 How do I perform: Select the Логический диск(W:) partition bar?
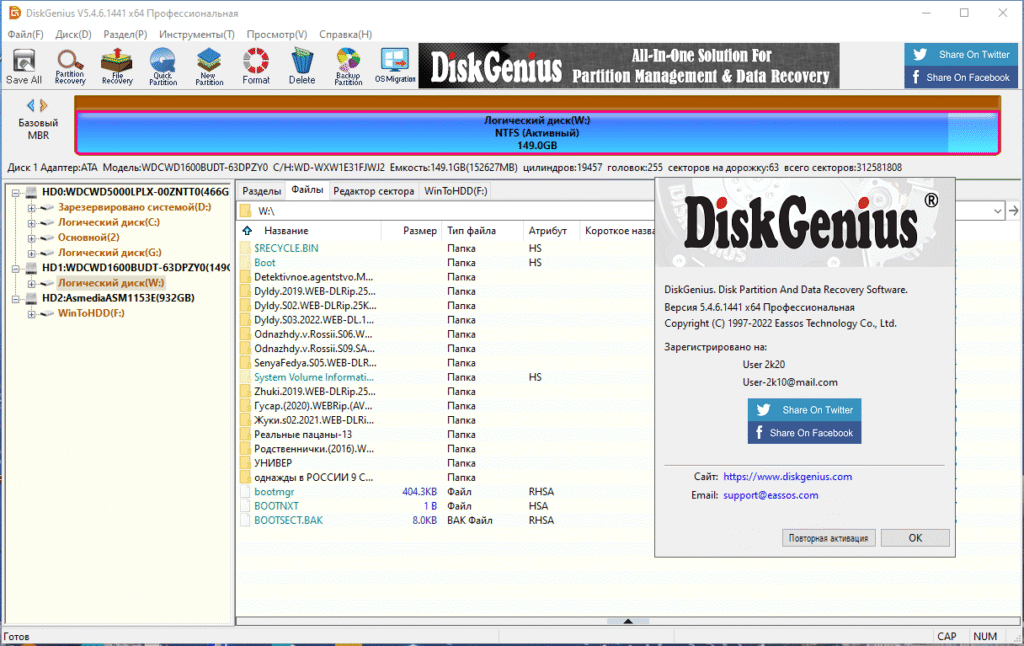[x=537, y=133]
